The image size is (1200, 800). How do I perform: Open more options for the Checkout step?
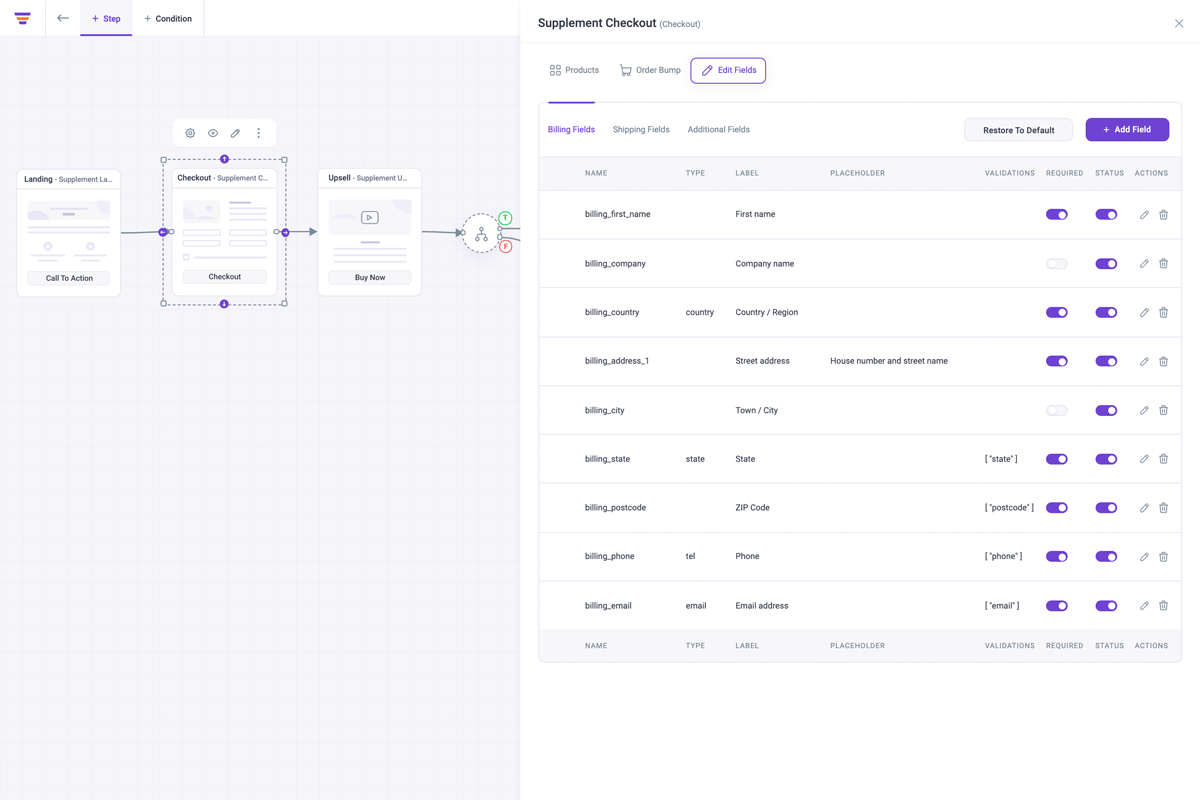(x=259, y=133)
